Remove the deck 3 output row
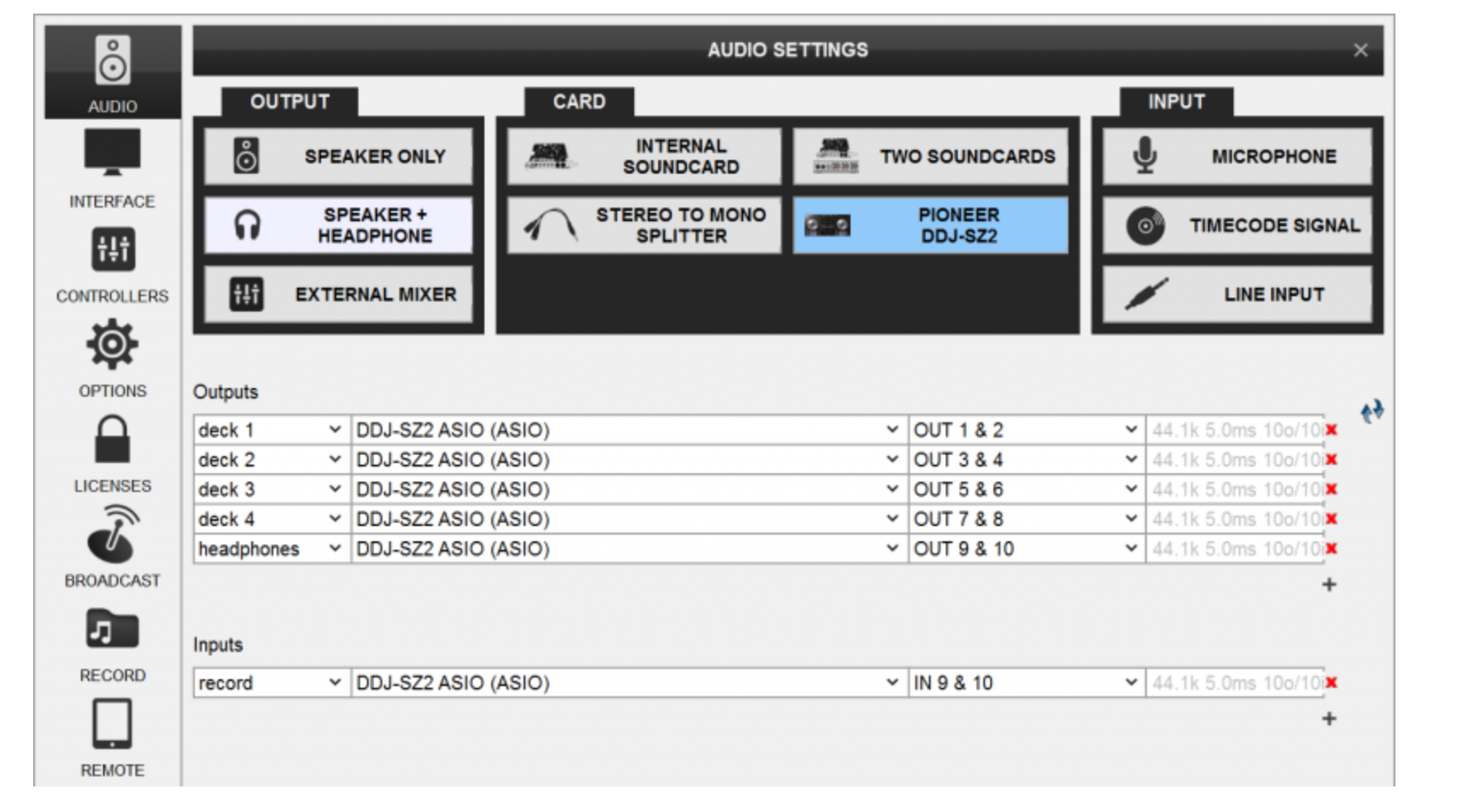The image size is (1478, 812). tap(1332, 489)
